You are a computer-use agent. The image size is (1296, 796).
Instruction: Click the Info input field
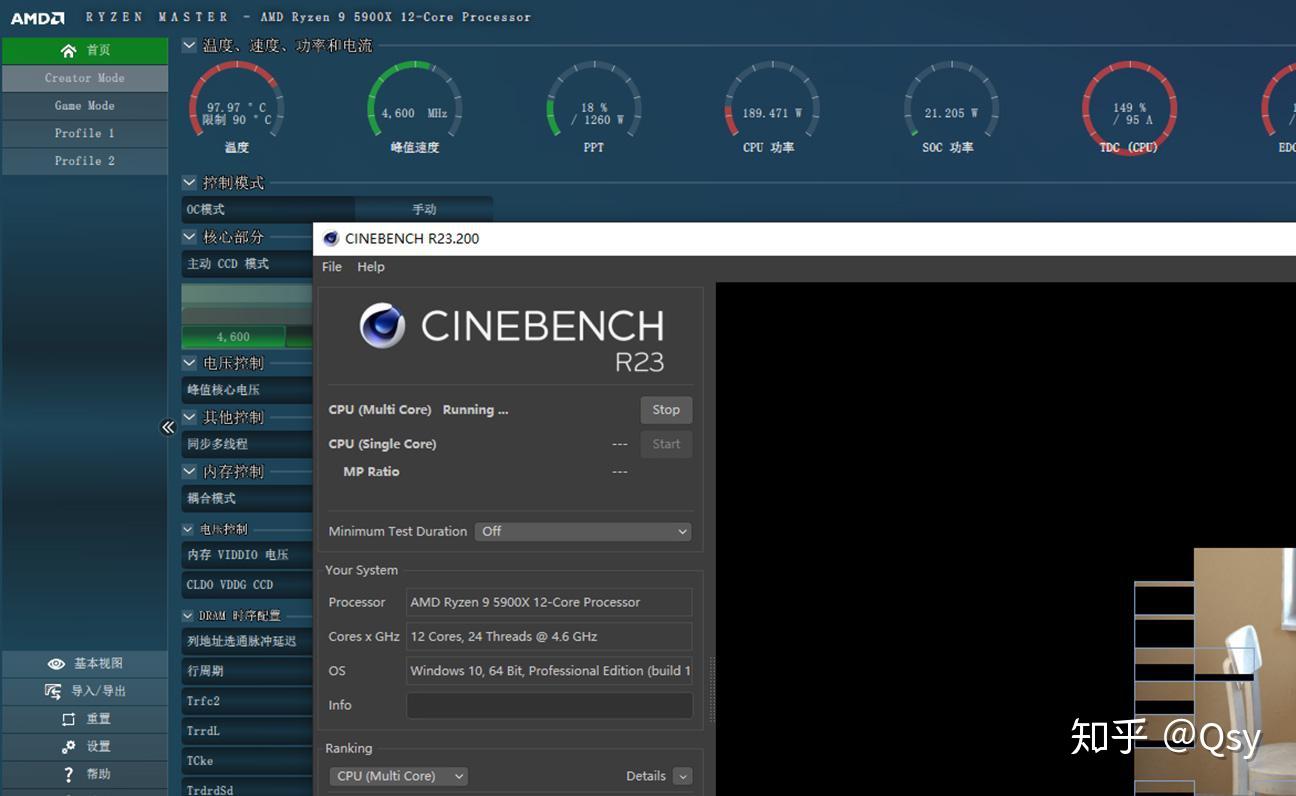(x=549, y=705)
